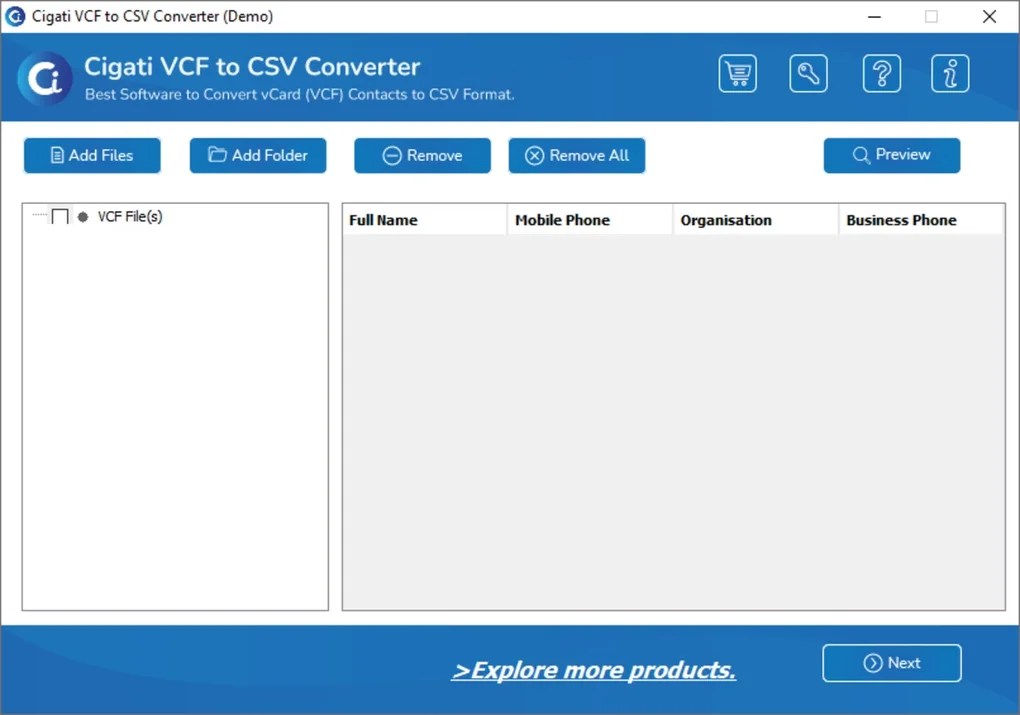Minimize the converter window

874,16
